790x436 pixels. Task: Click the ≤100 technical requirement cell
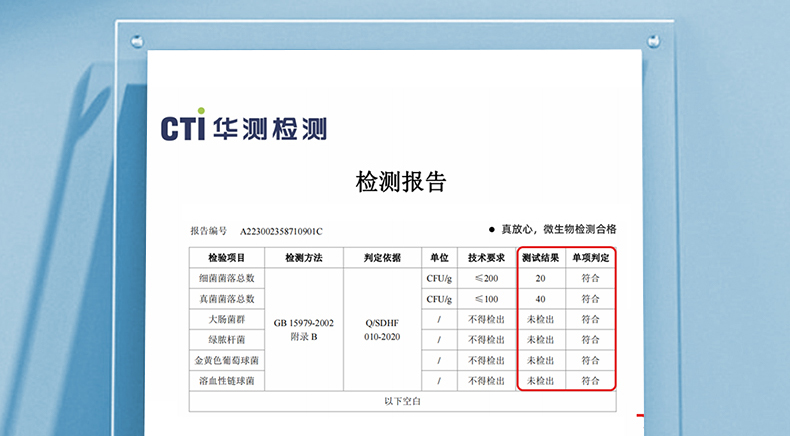486,298
